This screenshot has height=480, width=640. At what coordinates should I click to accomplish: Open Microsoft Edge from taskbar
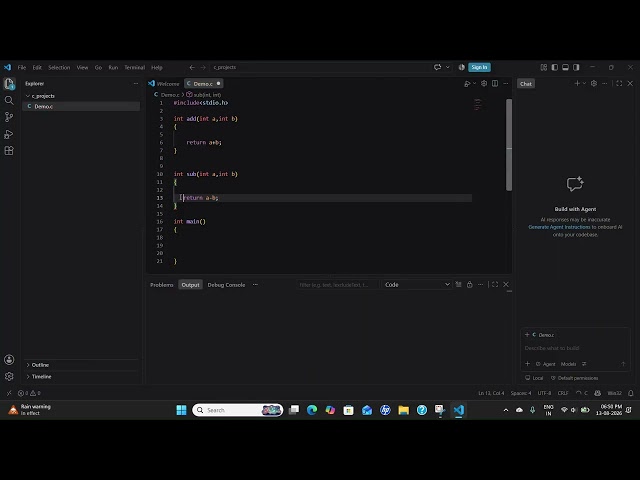point(312,410)
